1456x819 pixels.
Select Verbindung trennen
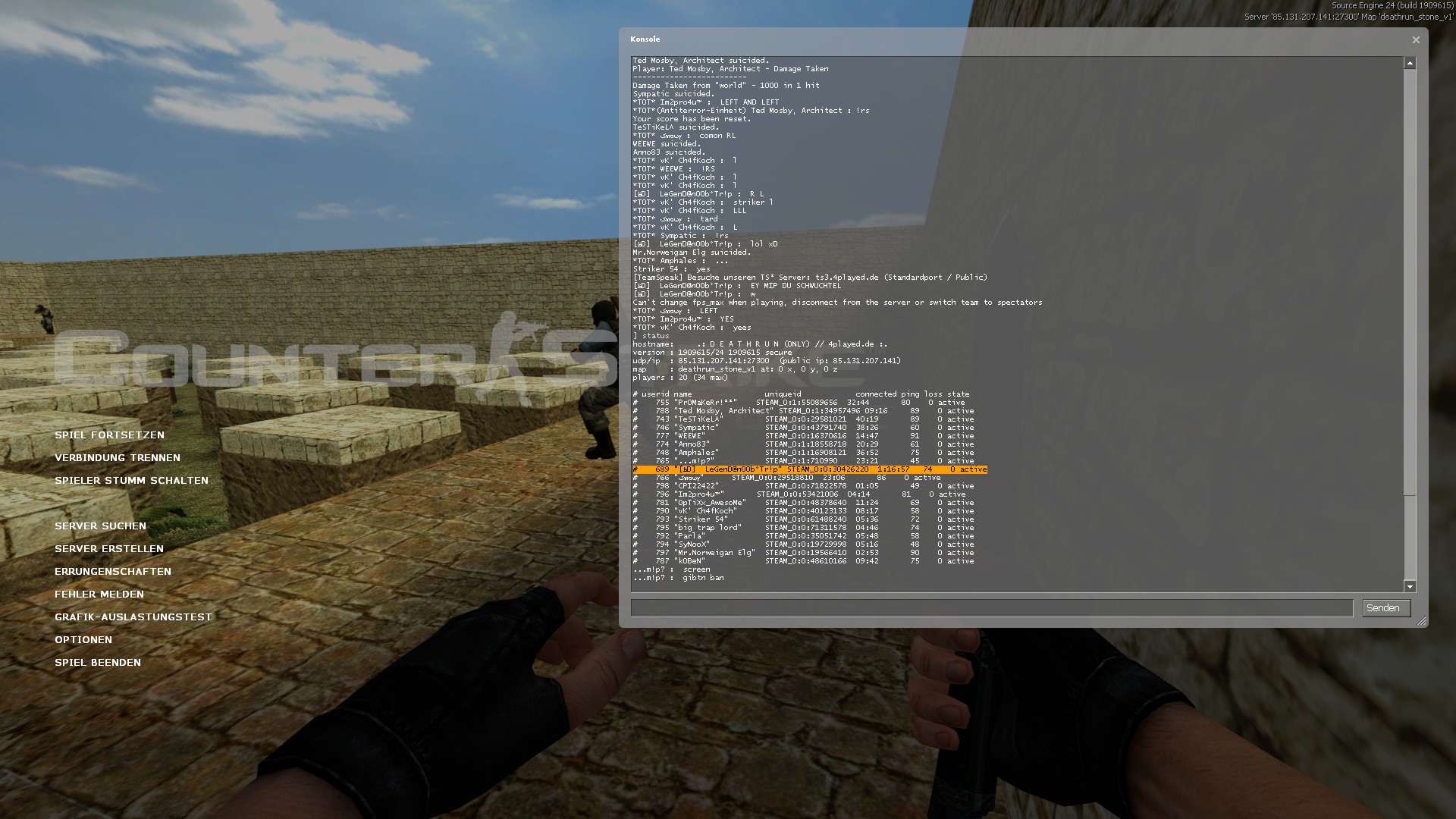[118, 458]
